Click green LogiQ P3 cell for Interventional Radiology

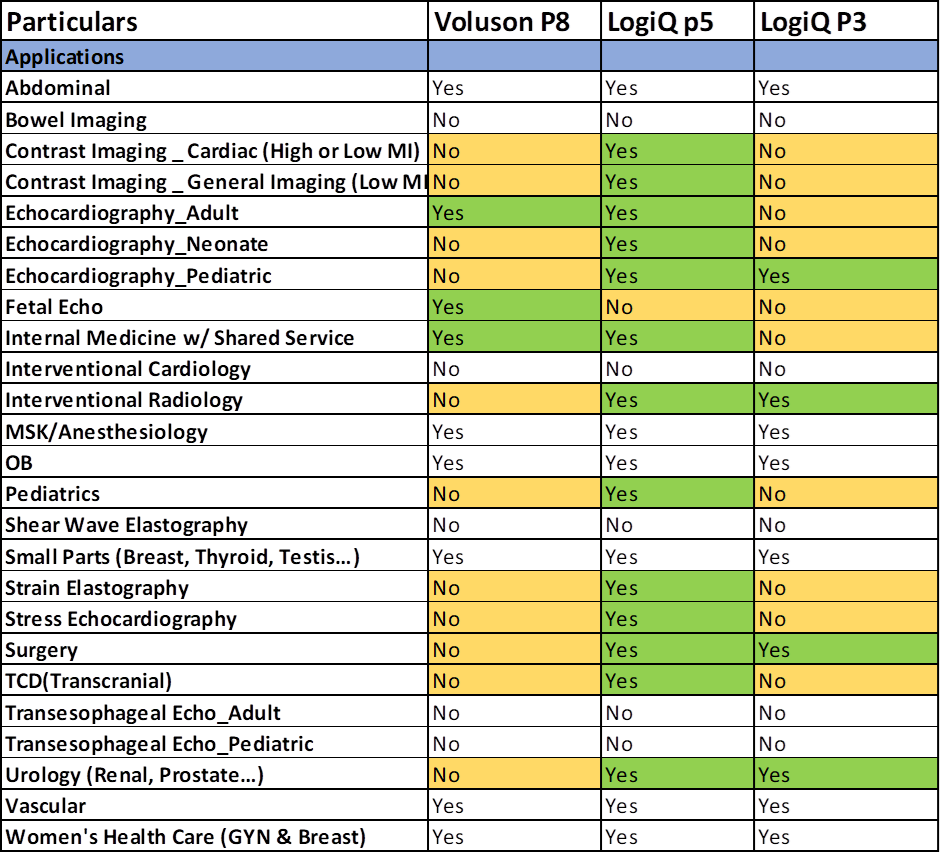pos(846,400)
